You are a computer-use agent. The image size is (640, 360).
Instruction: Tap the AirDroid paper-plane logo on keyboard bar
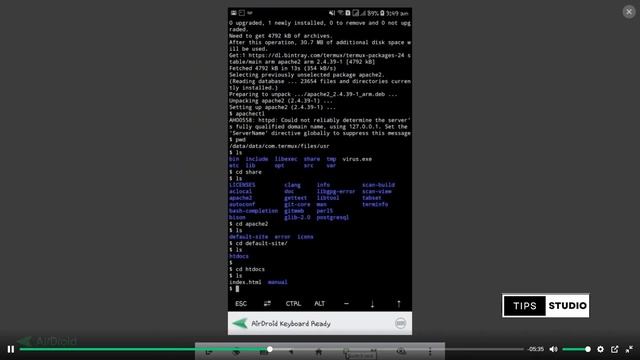[x=240, y=324]
